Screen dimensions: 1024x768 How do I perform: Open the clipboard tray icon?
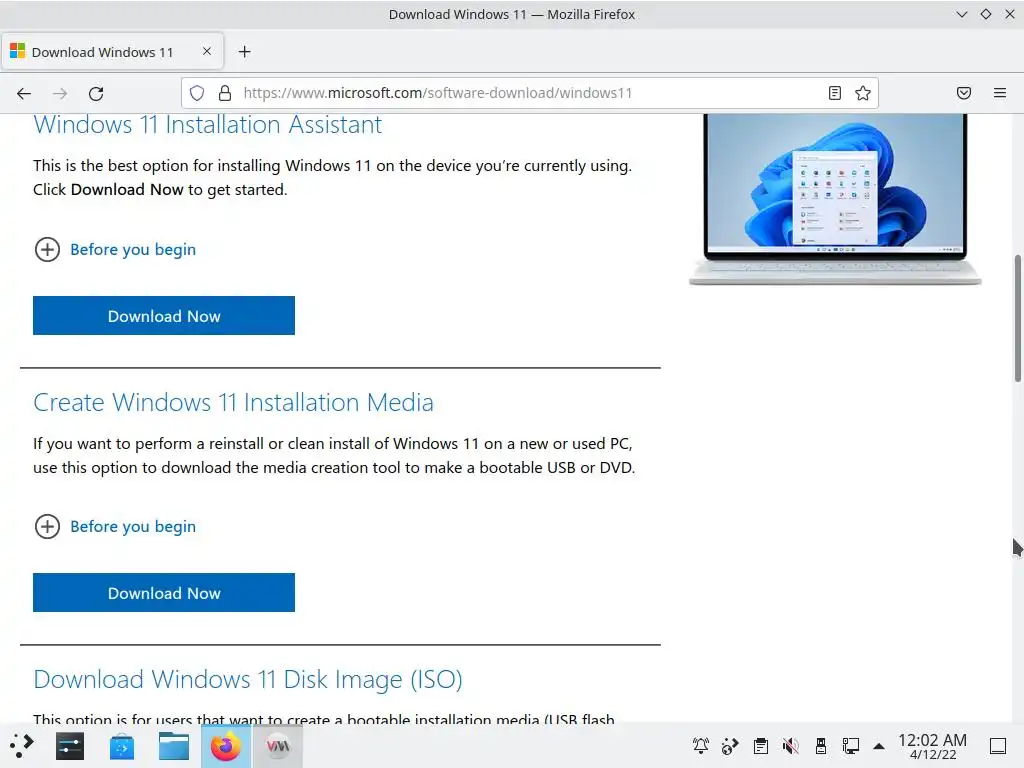coord(760,746)
